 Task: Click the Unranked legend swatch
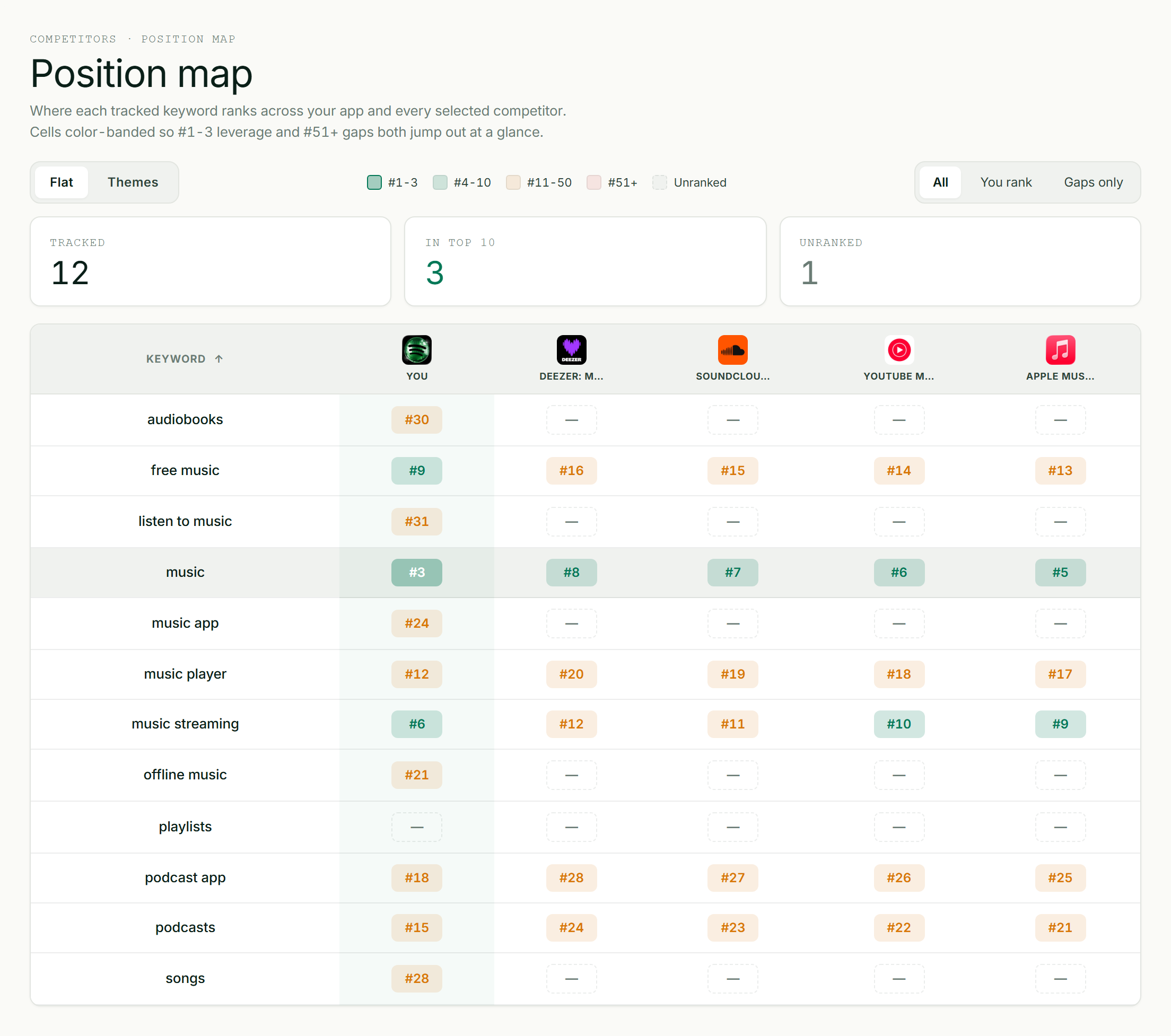click(660, 183)
